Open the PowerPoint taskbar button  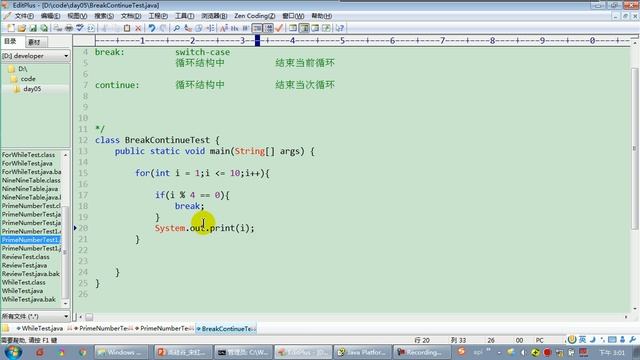tap(182, 352)
